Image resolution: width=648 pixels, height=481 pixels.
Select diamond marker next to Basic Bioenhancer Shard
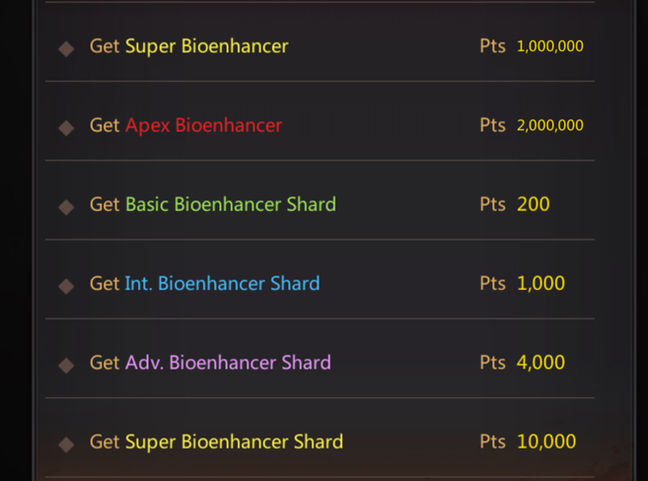coord(66,206)
